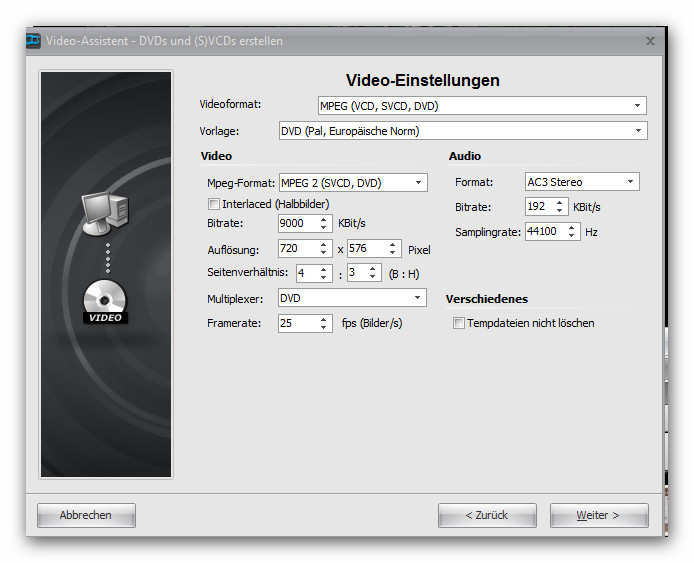Increase the audio Samplingrate value
Image resolution: width=694 pixels, height=563 pixels.
(572, 228)
